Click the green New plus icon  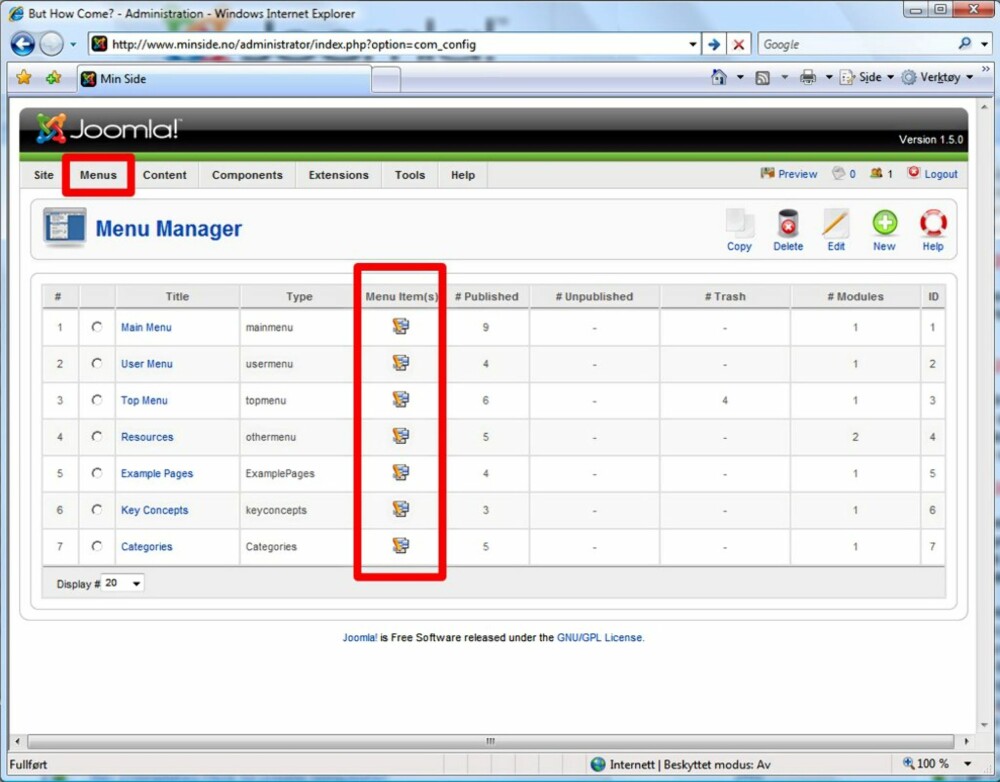tap(885, 223)
